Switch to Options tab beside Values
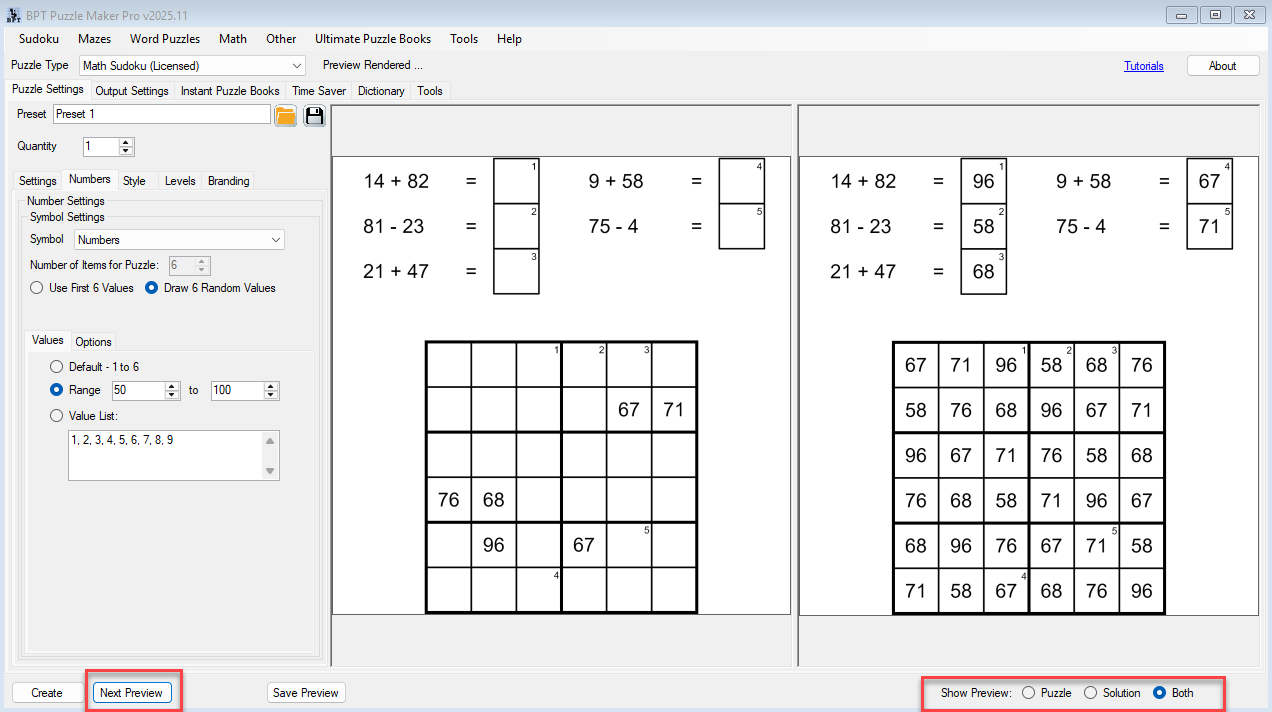This screenshot has height=712, width=1272. click(x=94, y=342)
